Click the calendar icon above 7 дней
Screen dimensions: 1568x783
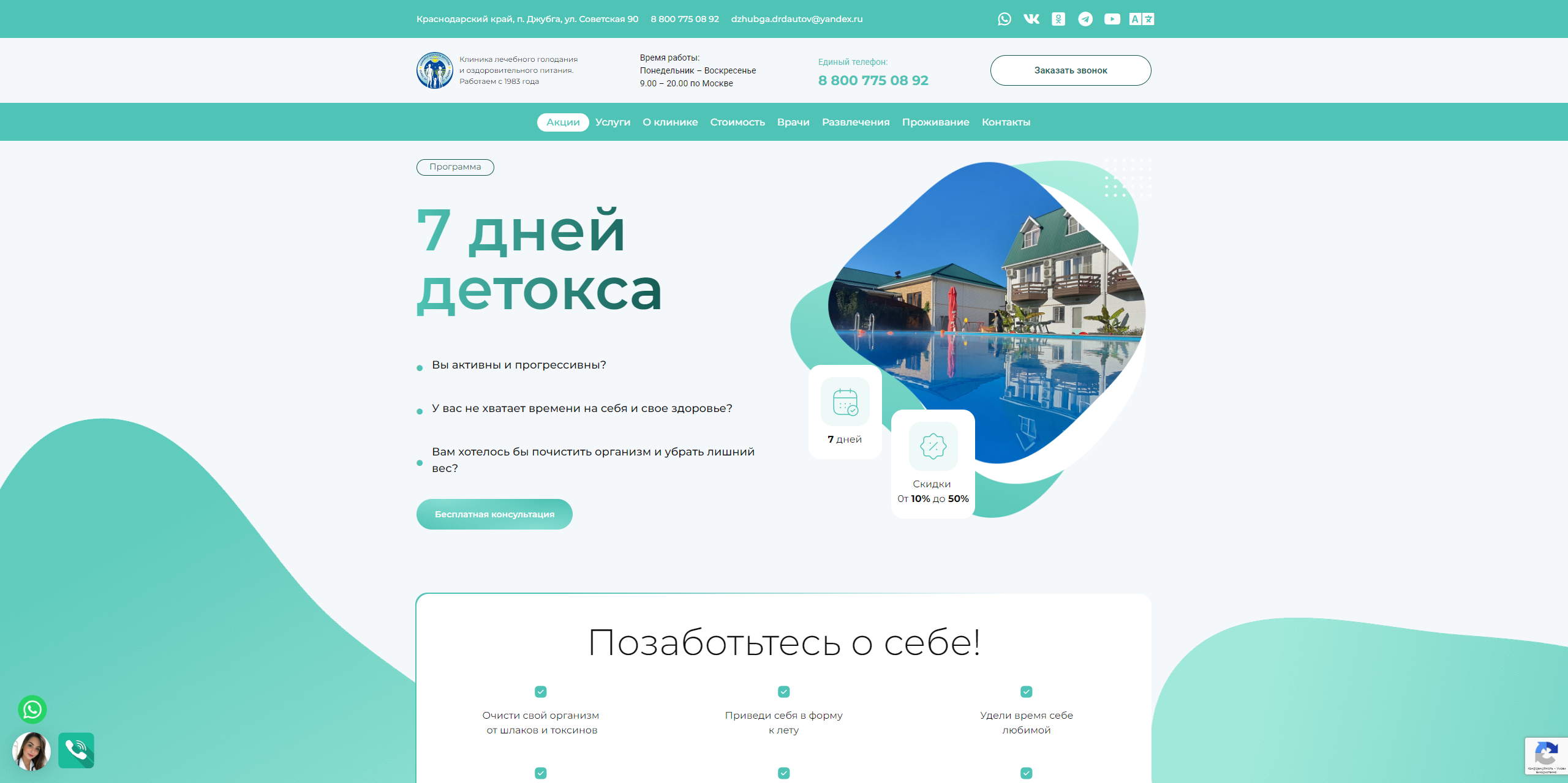click(845, 402)
